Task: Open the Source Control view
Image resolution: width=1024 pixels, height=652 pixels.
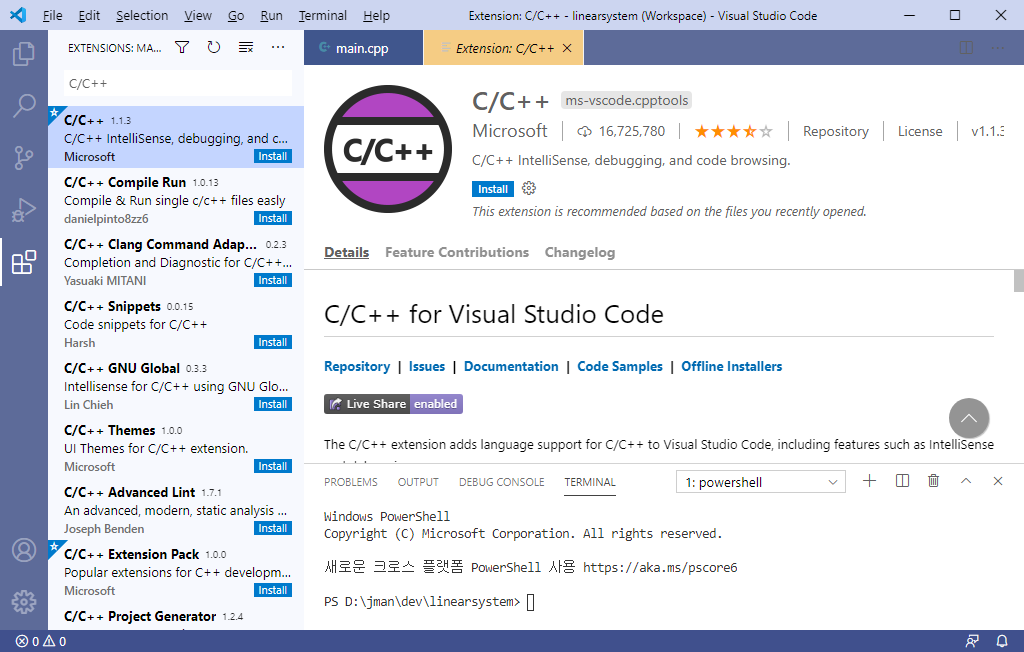Action: (24, 157)
